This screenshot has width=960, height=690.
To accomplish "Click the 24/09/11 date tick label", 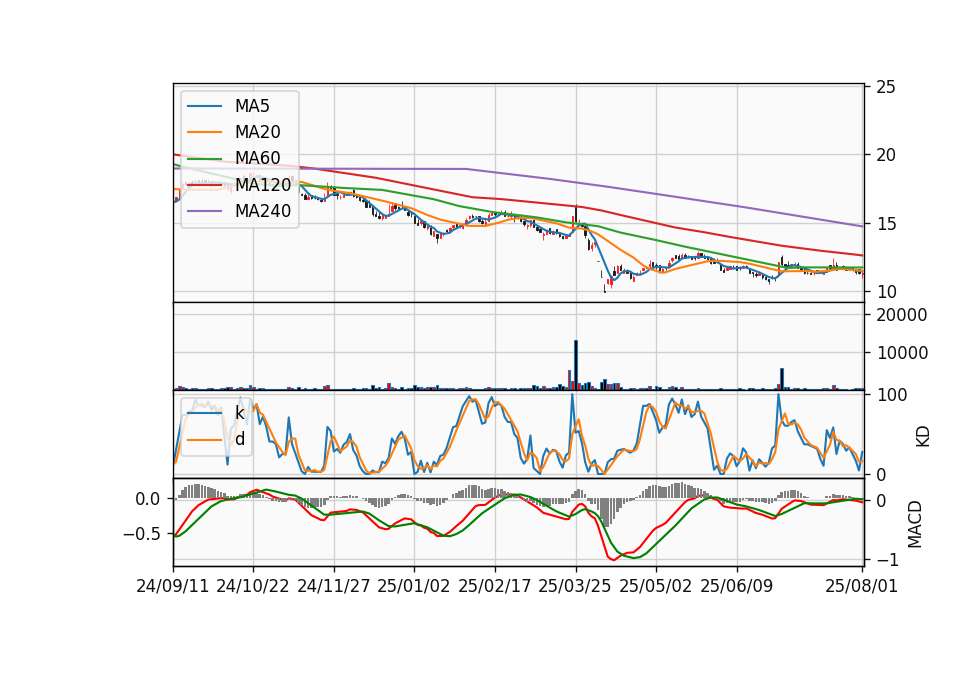I will pos(173,586).
